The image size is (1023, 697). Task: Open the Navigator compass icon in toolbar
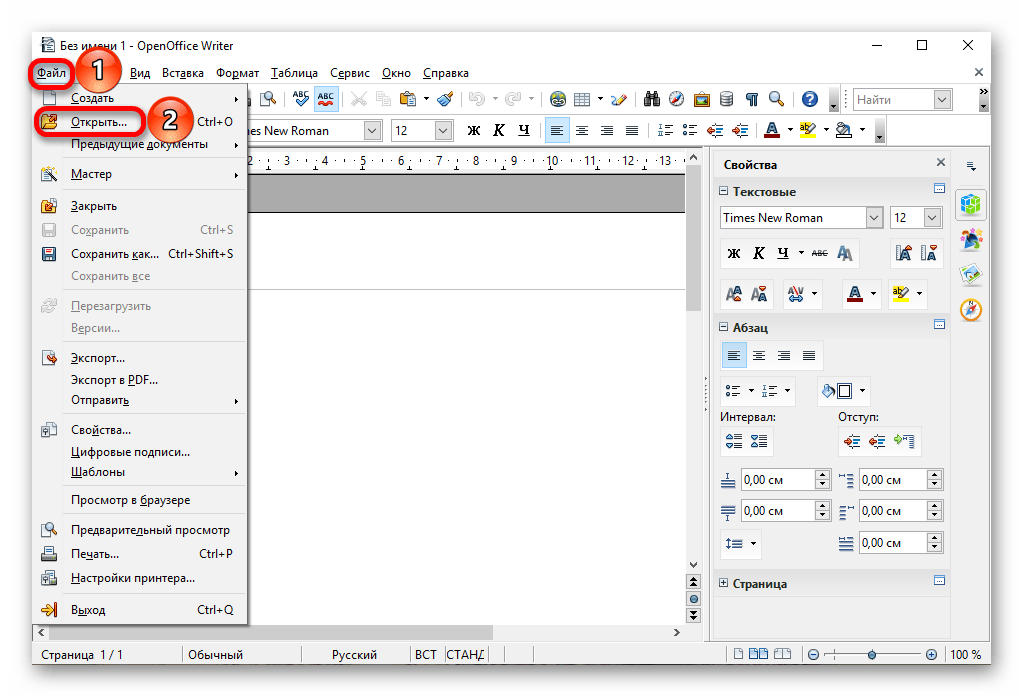click(677, 99)
